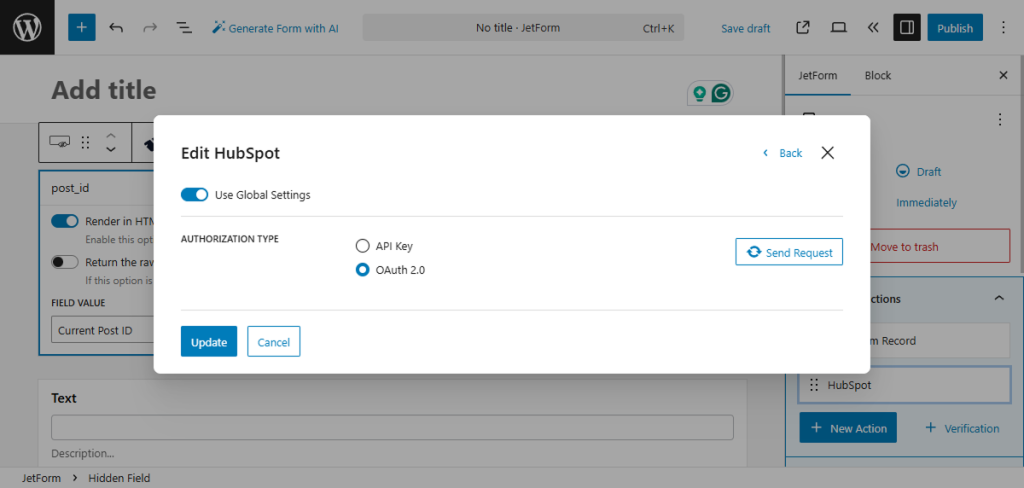Click the hidden field block type icon
The width and height of the screenshot is (1024, 488).
(x=60, y=143)
